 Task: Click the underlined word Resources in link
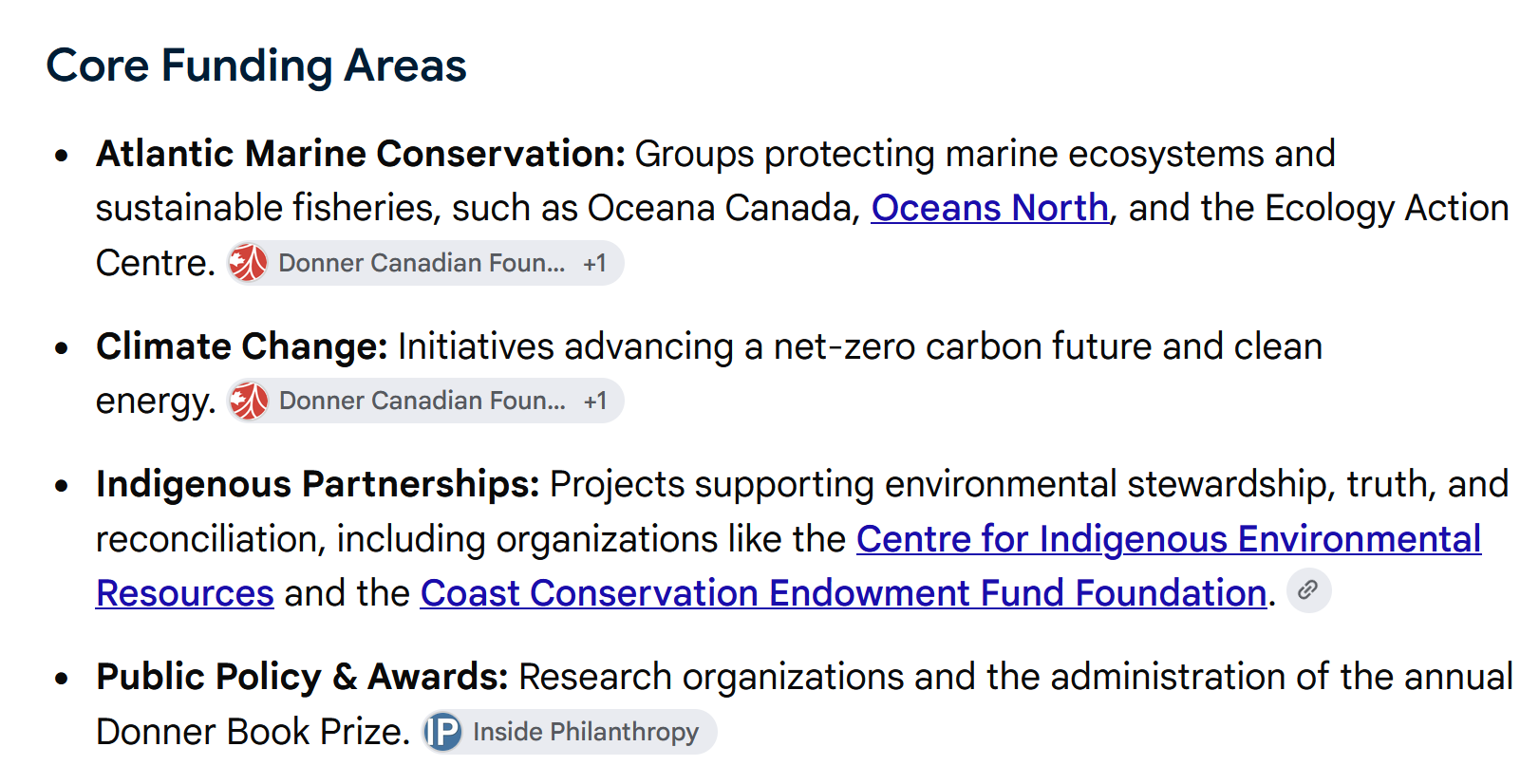tap(185, 593)
